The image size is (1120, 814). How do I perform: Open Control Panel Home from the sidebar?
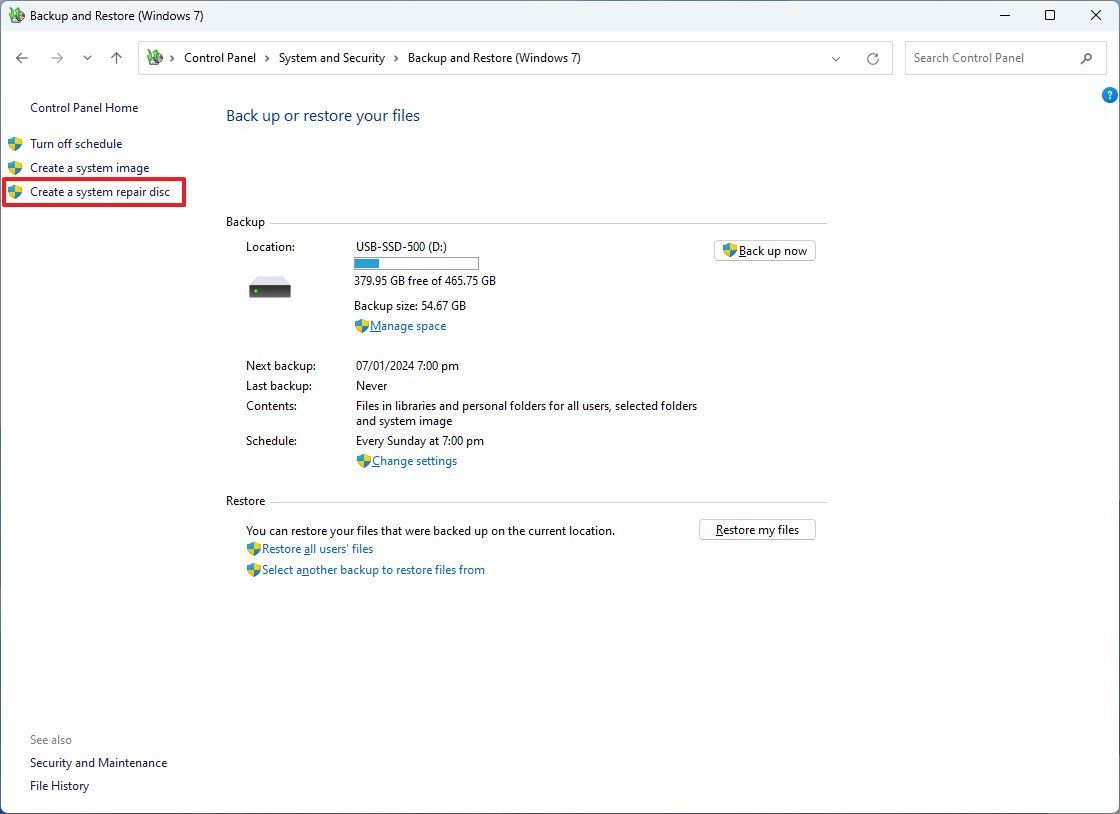[84, 107]
